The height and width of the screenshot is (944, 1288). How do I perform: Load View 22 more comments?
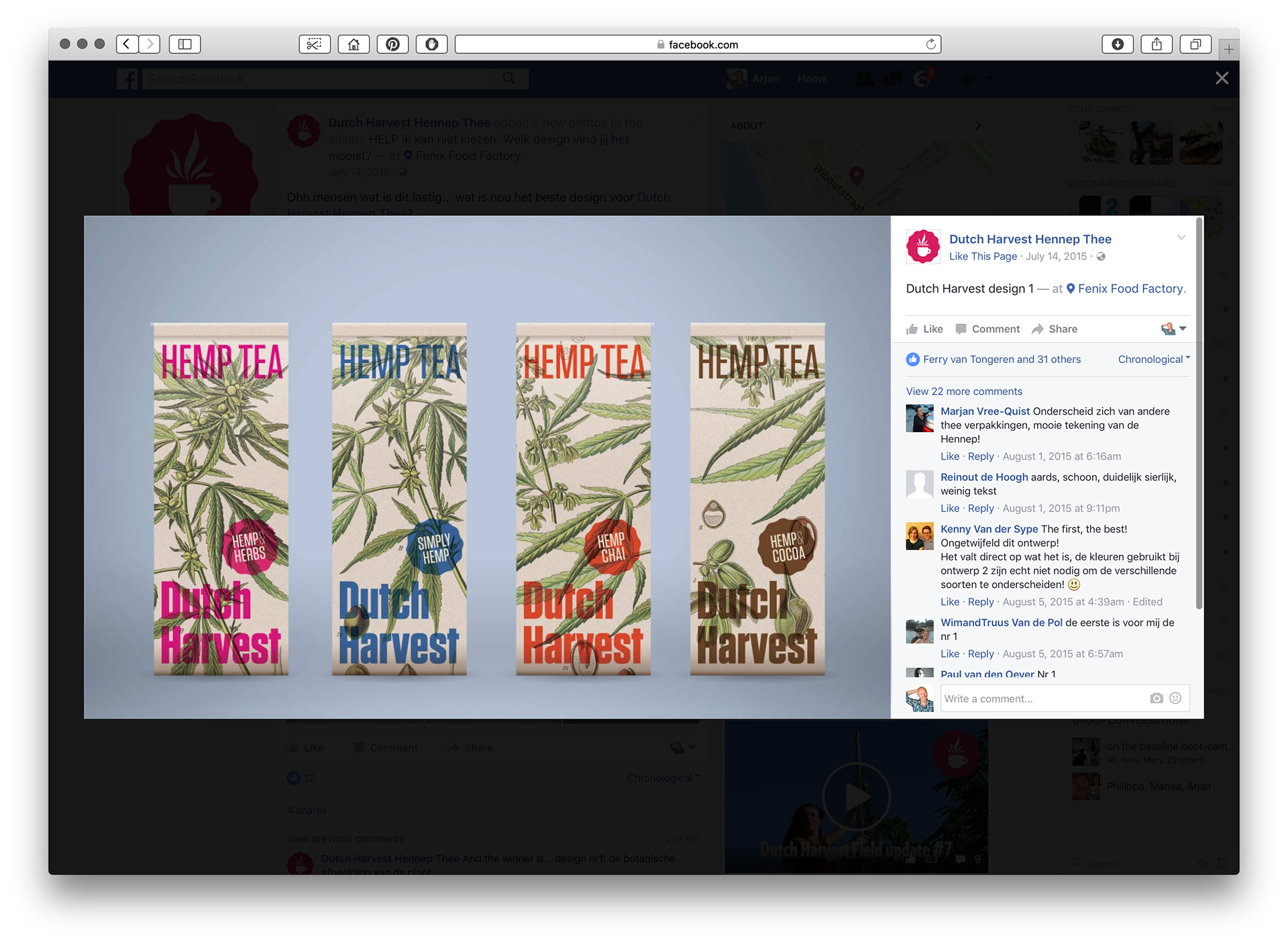coord(964,391)
